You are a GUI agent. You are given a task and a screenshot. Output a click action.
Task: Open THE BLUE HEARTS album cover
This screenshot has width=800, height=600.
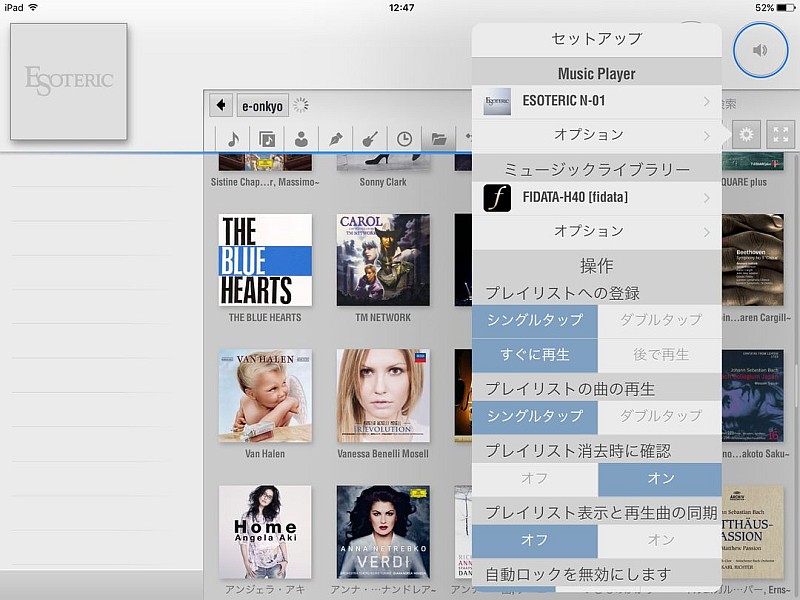pyautogui.click(x=265, y=260)
